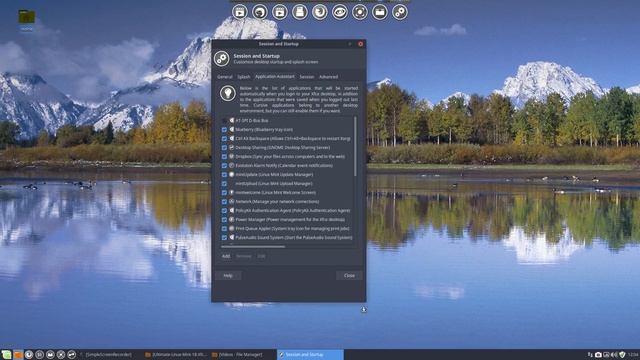Switch to Ultimate Linux Mint taskbar window

[x=176, y=355]
